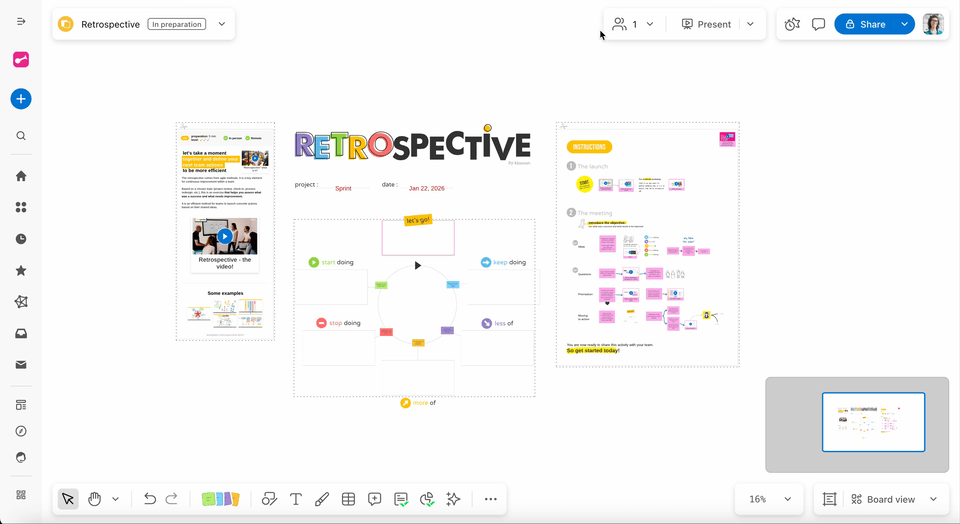
Task: Open the Board view dropdown
Action: pyautogui.click(x=894, y=500)
